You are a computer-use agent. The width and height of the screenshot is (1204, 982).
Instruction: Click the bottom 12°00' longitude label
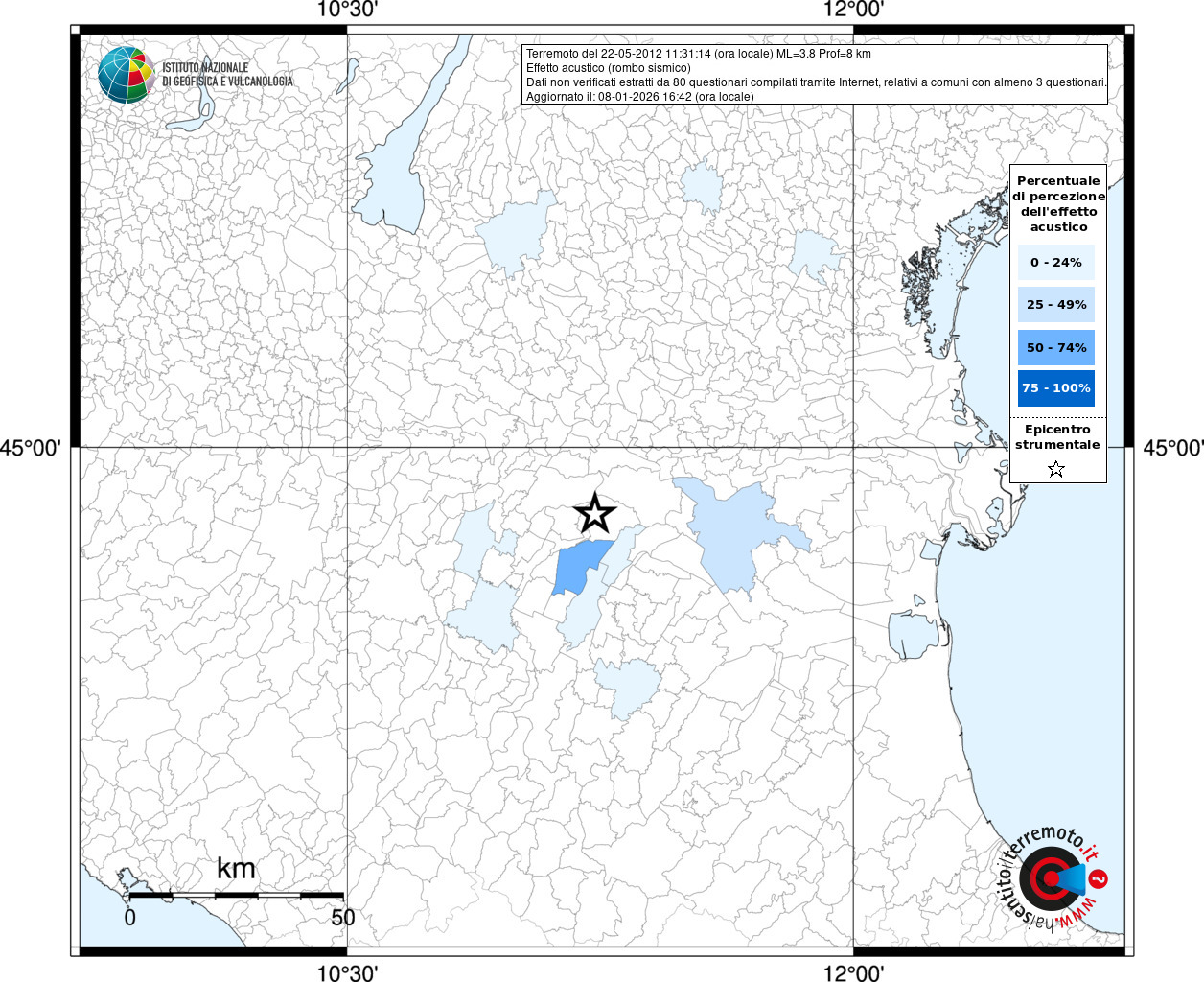click(853, 972)
